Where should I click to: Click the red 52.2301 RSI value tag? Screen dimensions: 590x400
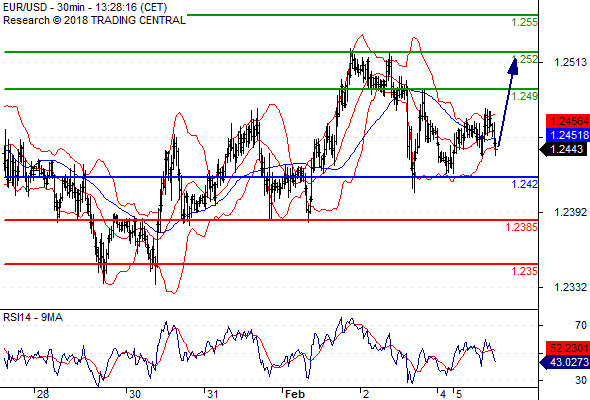[x=568, y=348]
